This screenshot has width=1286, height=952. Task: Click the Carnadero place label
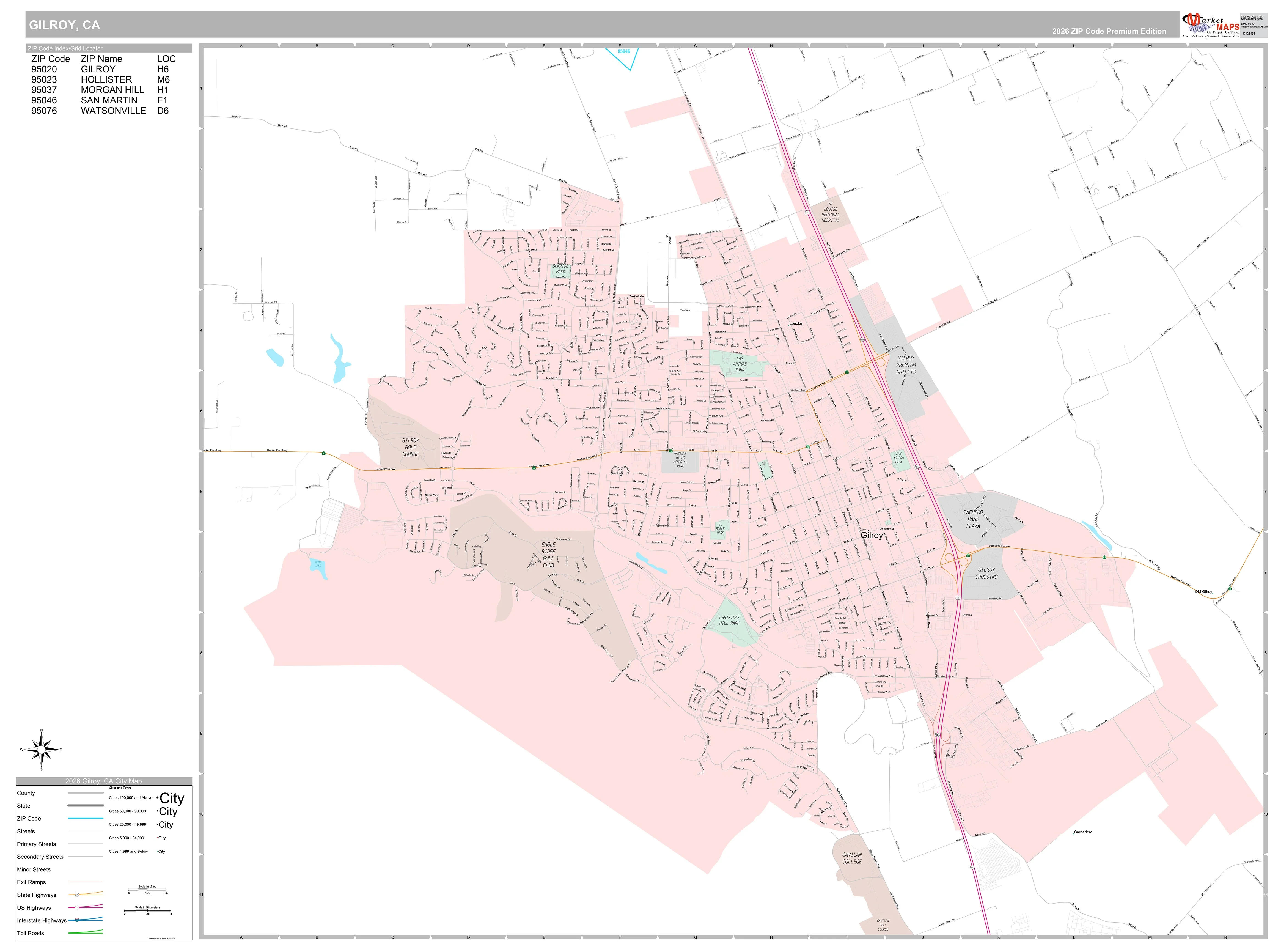(1083, 832)
